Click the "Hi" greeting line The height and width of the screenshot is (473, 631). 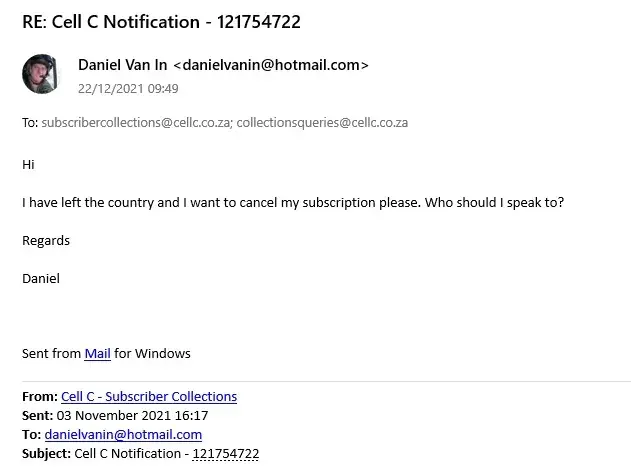click(28, 164)
